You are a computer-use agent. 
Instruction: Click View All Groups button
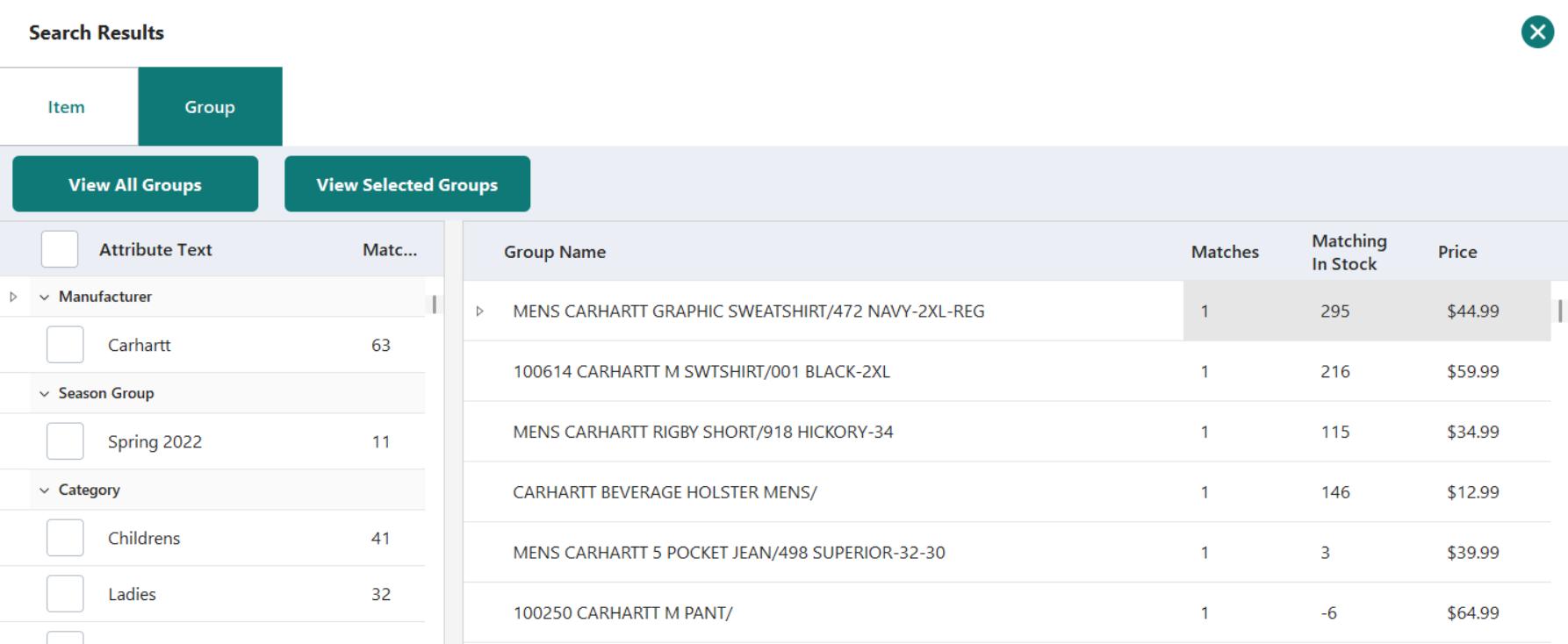pos(135,184)
